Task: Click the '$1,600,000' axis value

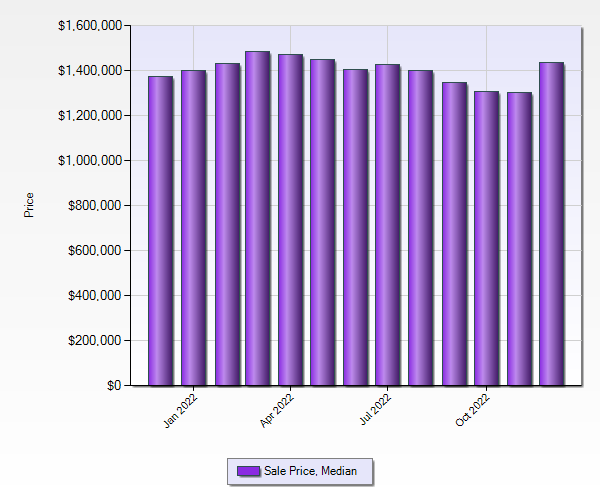Action: 90,26
